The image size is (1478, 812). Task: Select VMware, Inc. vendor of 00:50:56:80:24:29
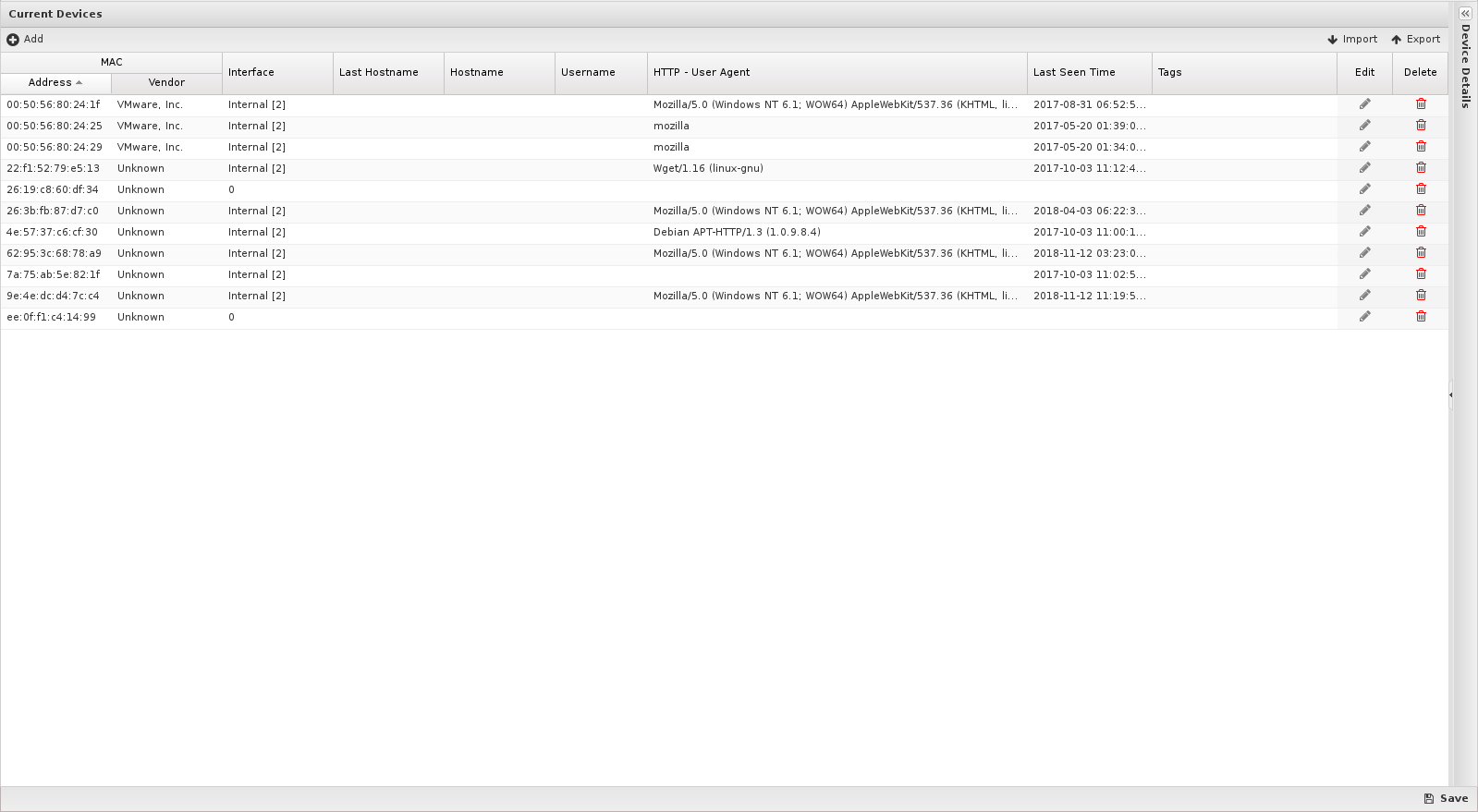[166, 148]
